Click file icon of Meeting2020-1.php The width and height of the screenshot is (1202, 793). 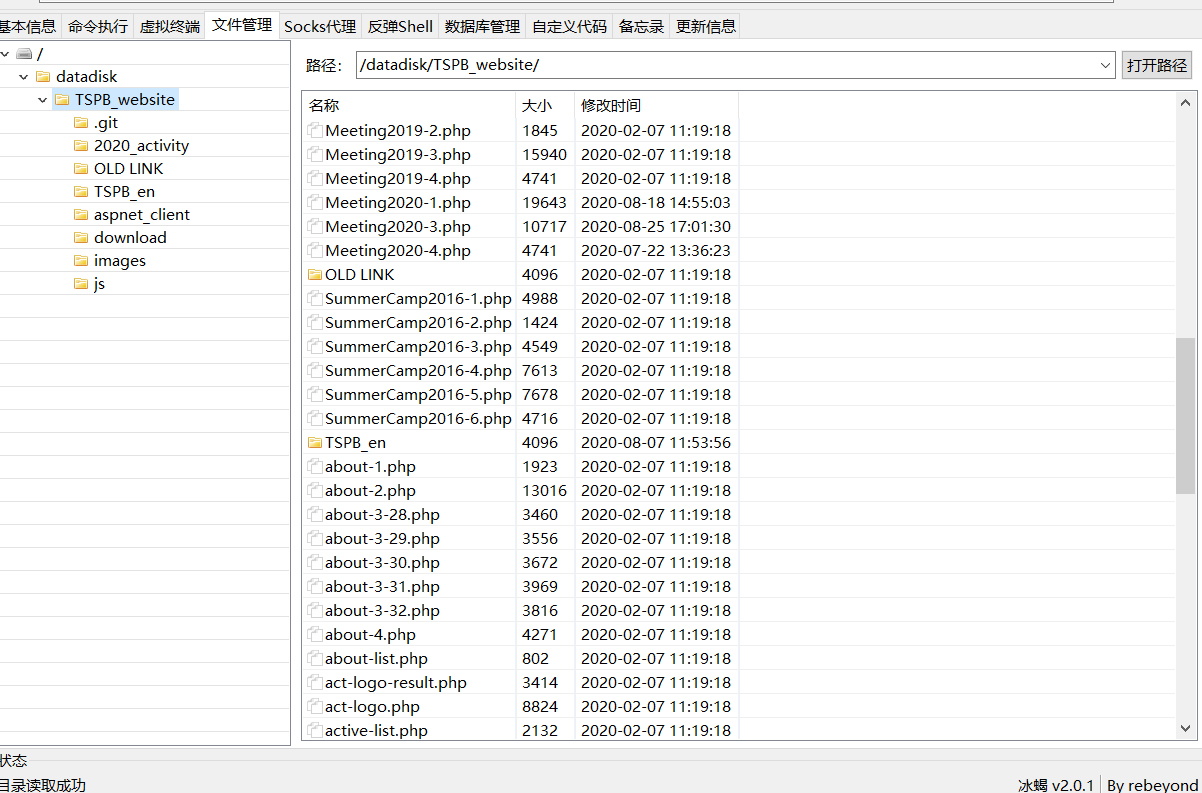315,202
